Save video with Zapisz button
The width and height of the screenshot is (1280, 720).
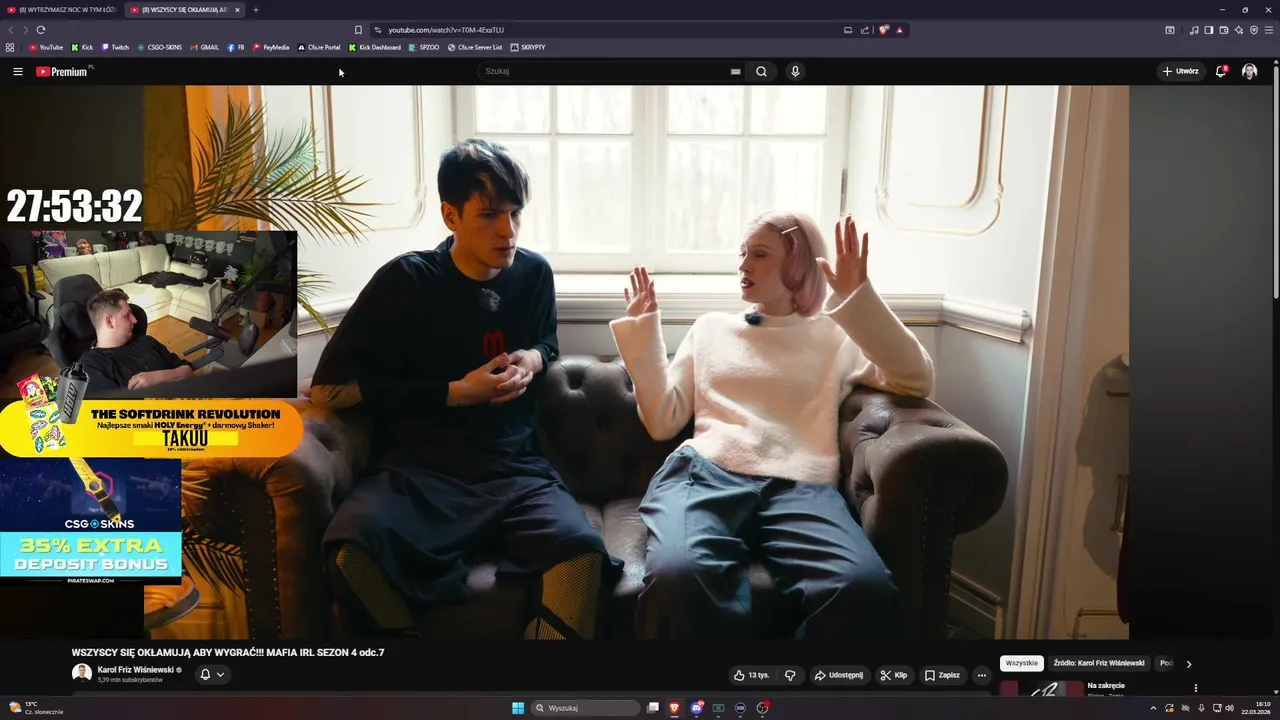pos(942,675)
